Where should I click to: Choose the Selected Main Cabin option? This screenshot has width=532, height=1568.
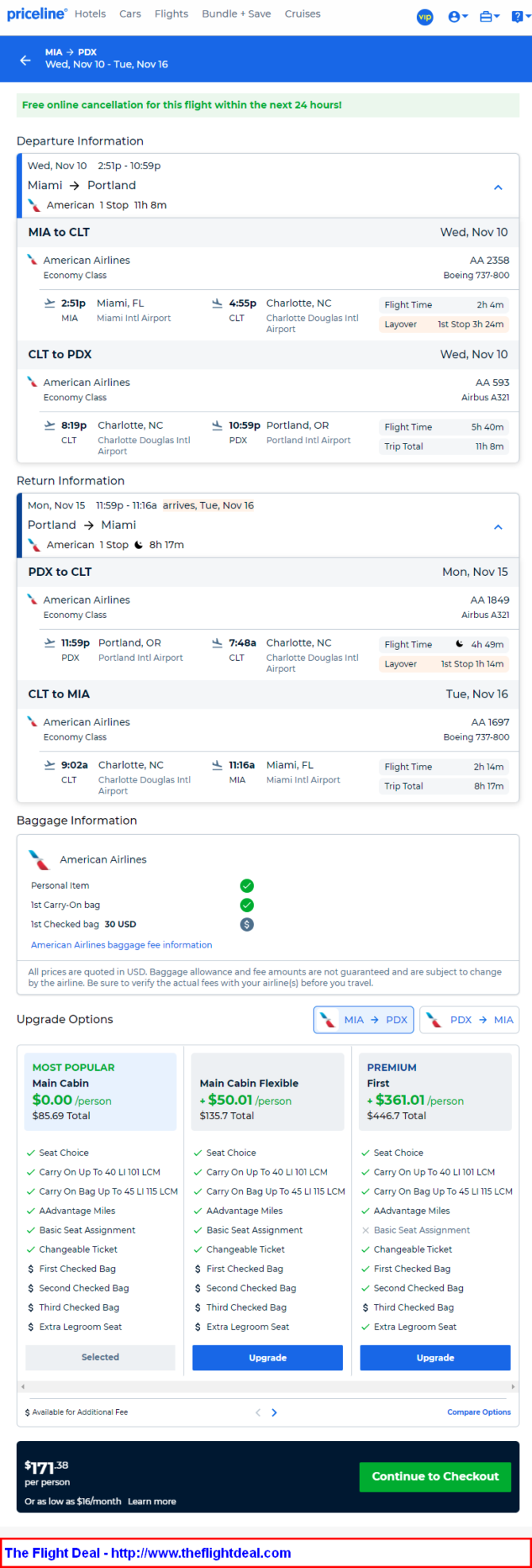pos(100,1358)
